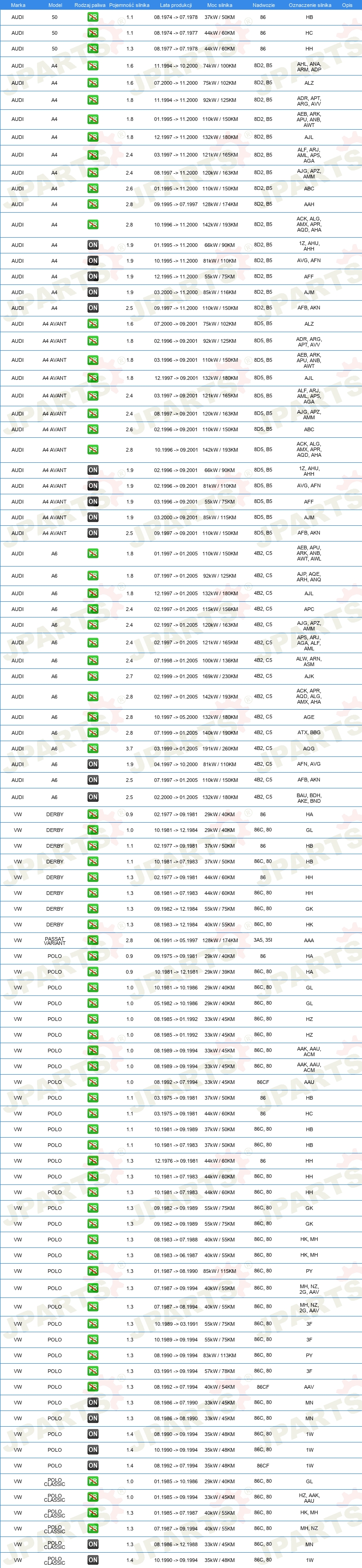Click the Rodzaj paliwa column header
The width and height of the screenshot is (362, 1568).
[x=90, y=5]
